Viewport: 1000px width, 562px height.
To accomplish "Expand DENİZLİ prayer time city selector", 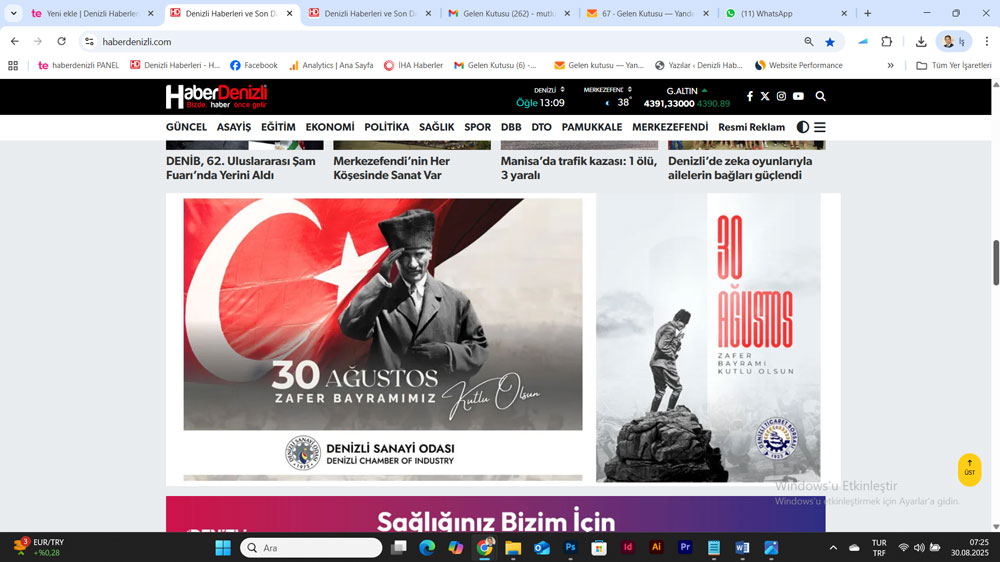I will [549, 90].
